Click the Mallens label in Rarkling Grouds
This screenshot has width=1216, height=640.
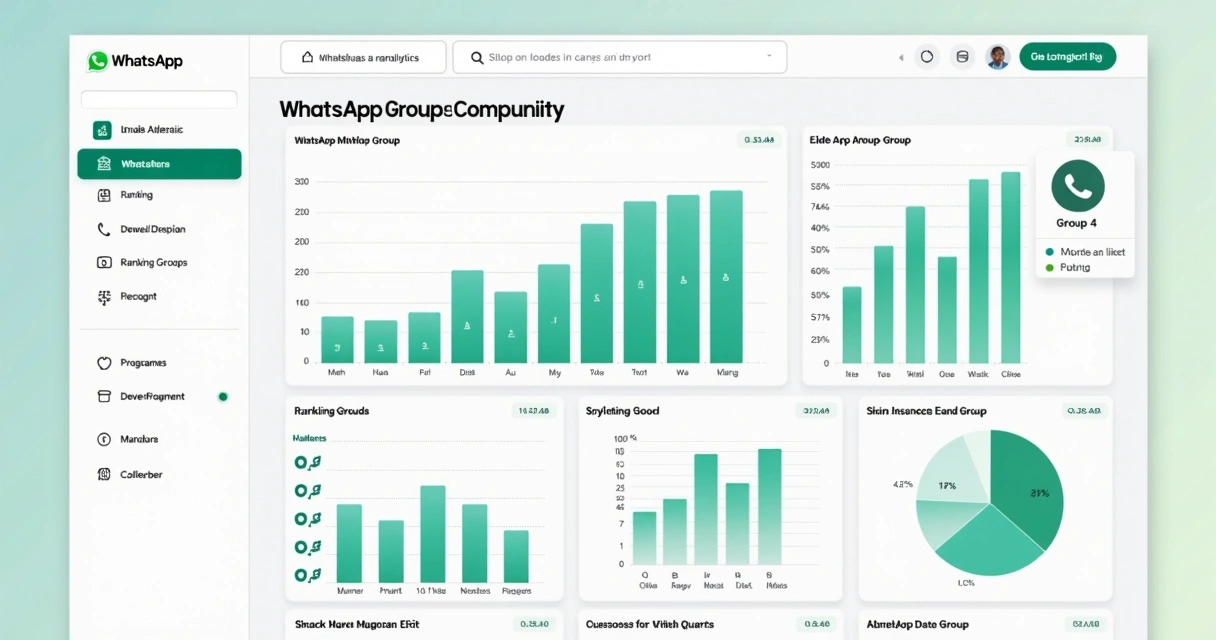point(310,438)
